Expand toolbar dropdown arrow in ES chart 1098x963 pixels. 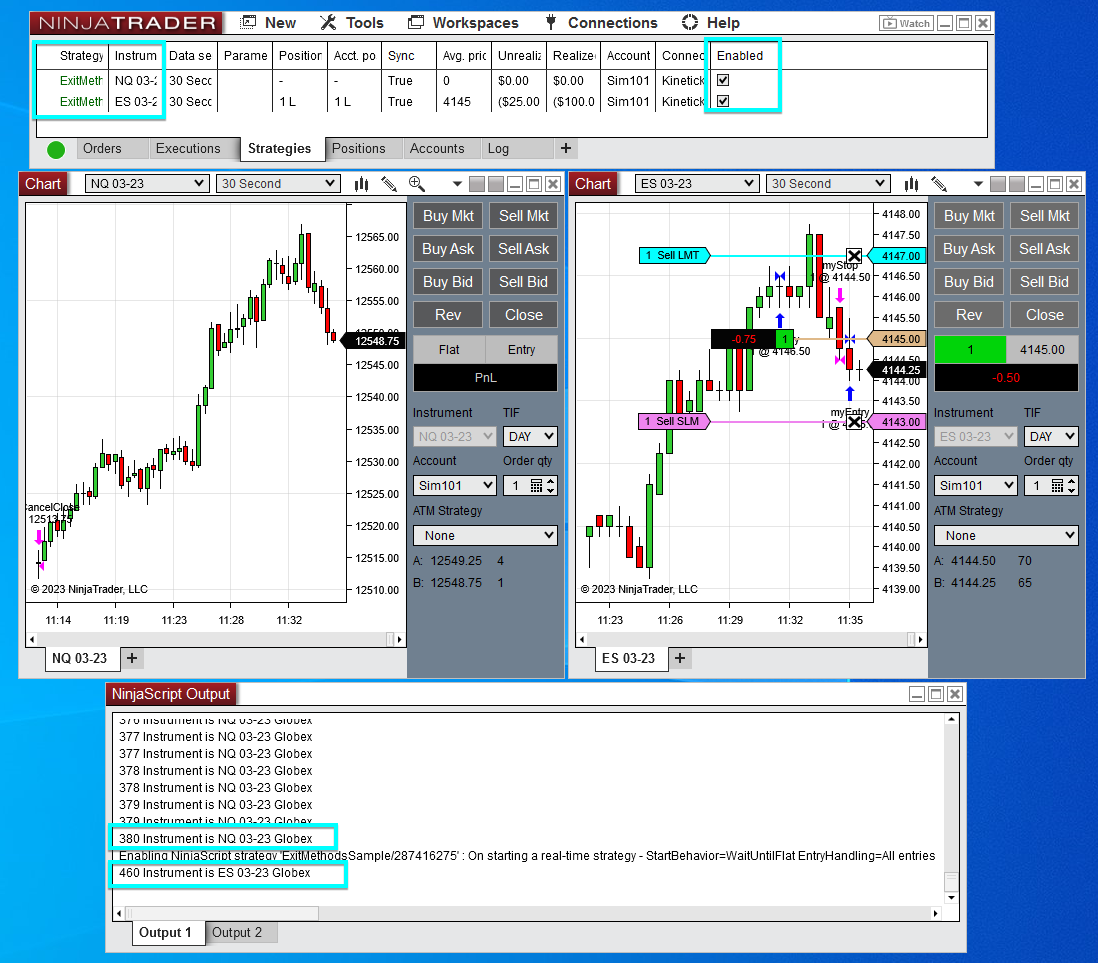point(978,184)
